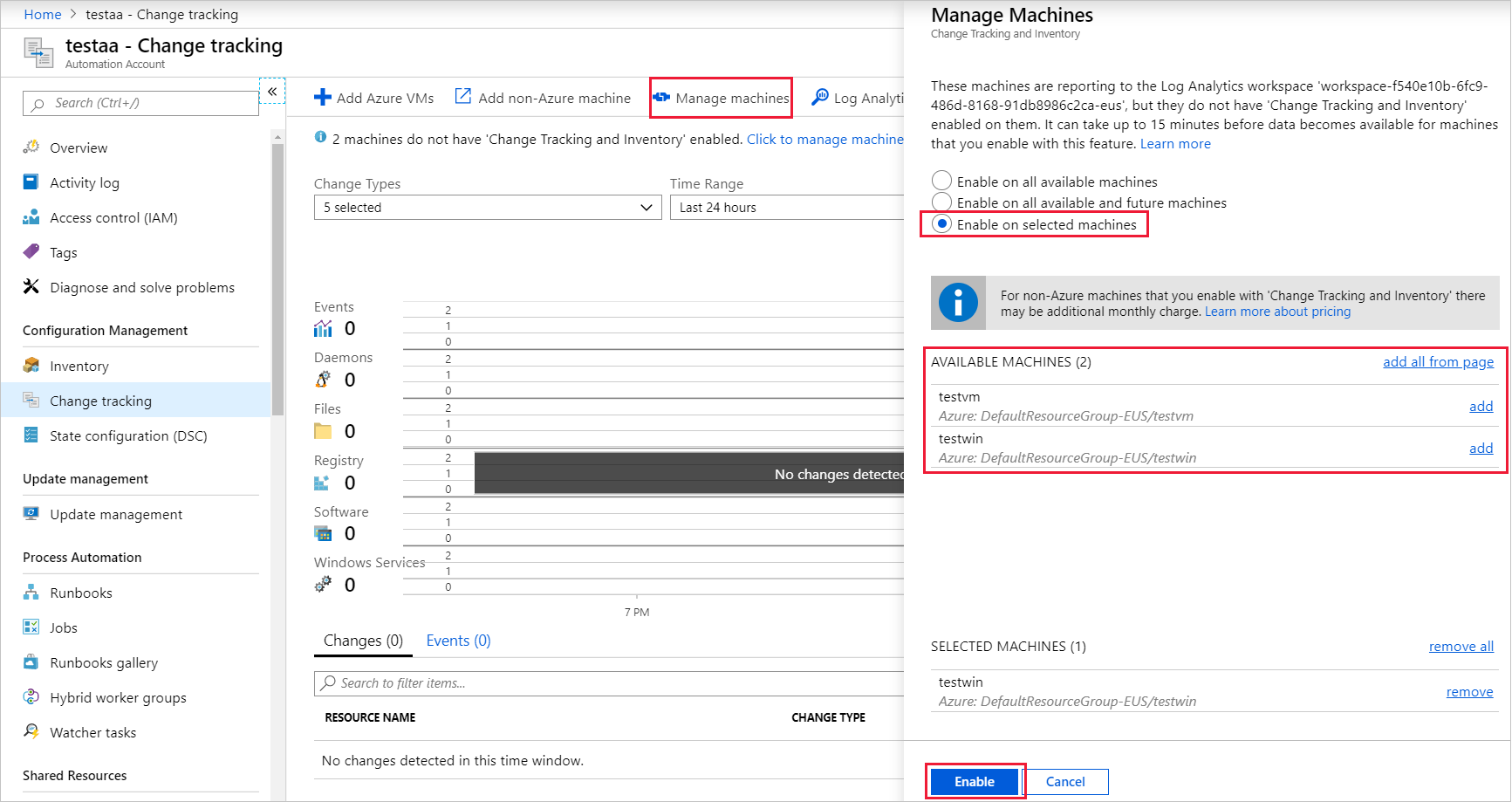Image resolution: width=1512 pixels, height=802 pixels.
Task: Click the sidebar Search (Ctrl+/) field
Action: [140, 103]
